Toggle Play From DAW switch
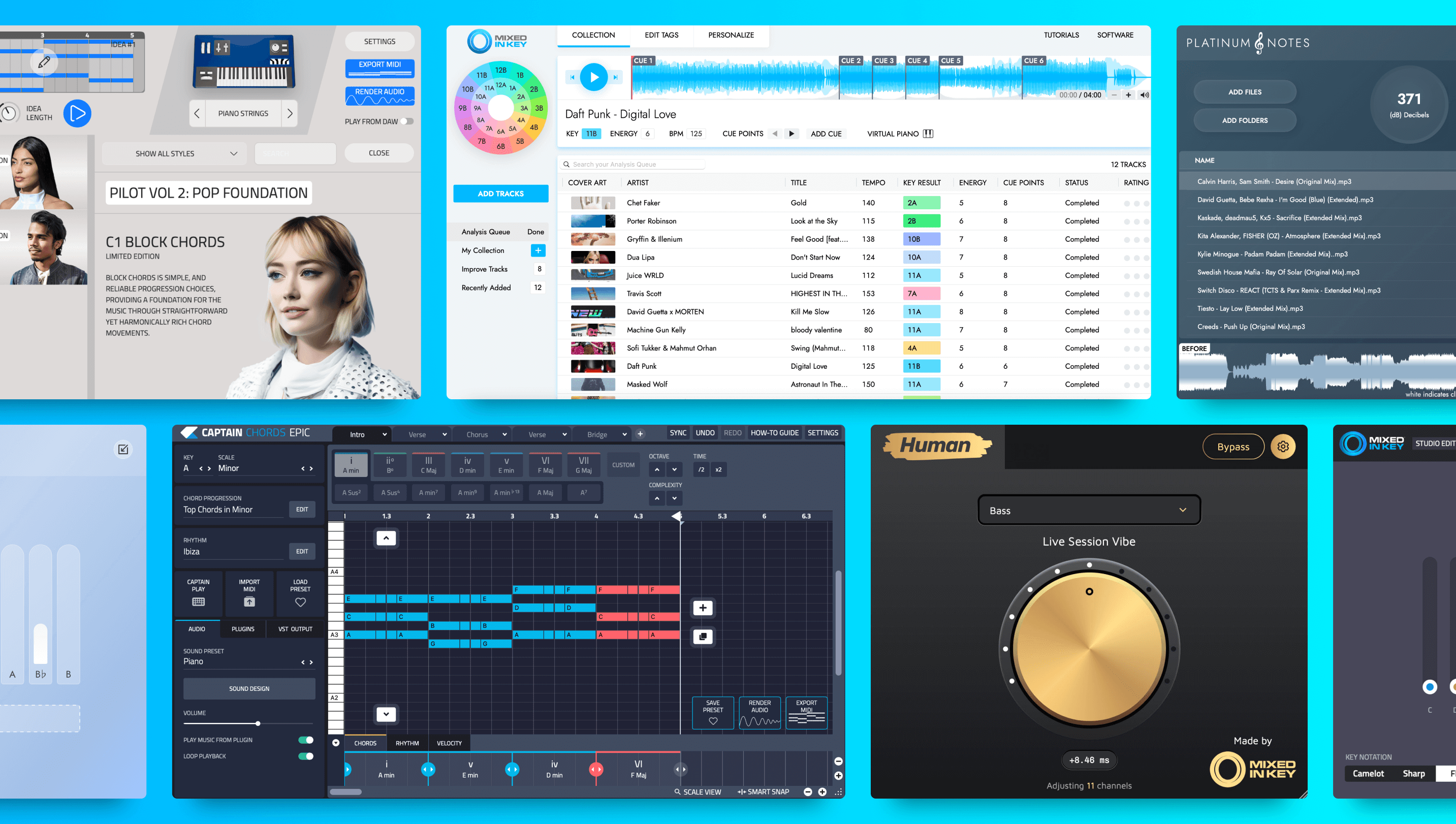The width and height of the screenshot is (1456, 824). 407,121
